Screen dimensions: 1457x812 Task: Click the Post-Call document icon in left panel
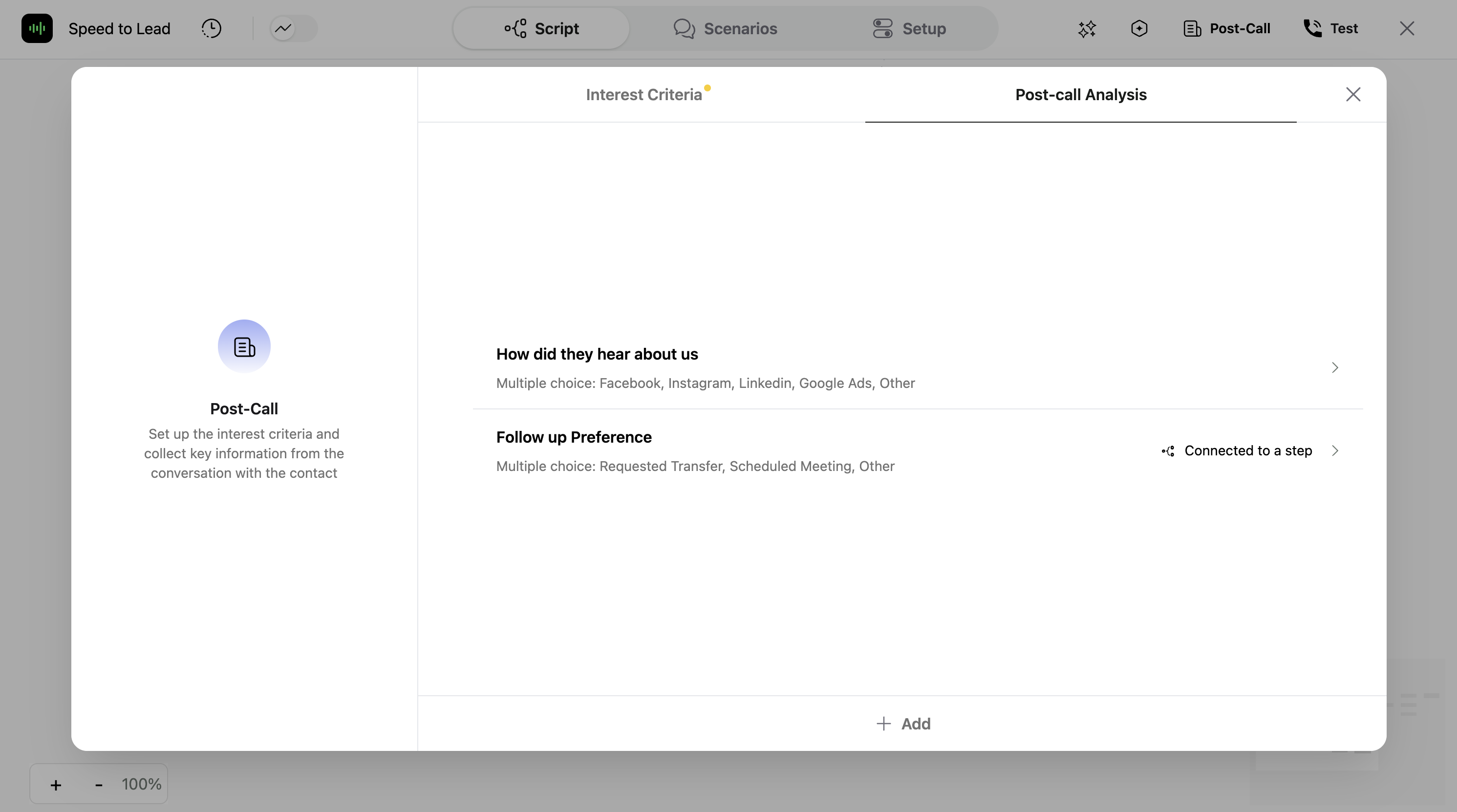244,346
